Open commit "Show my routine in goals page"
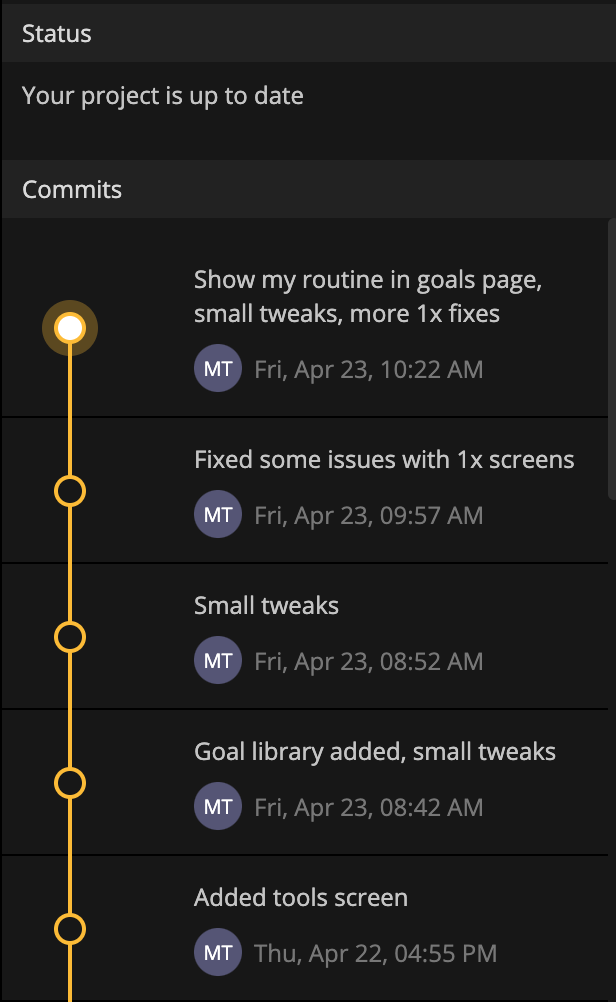 [305, 318]
